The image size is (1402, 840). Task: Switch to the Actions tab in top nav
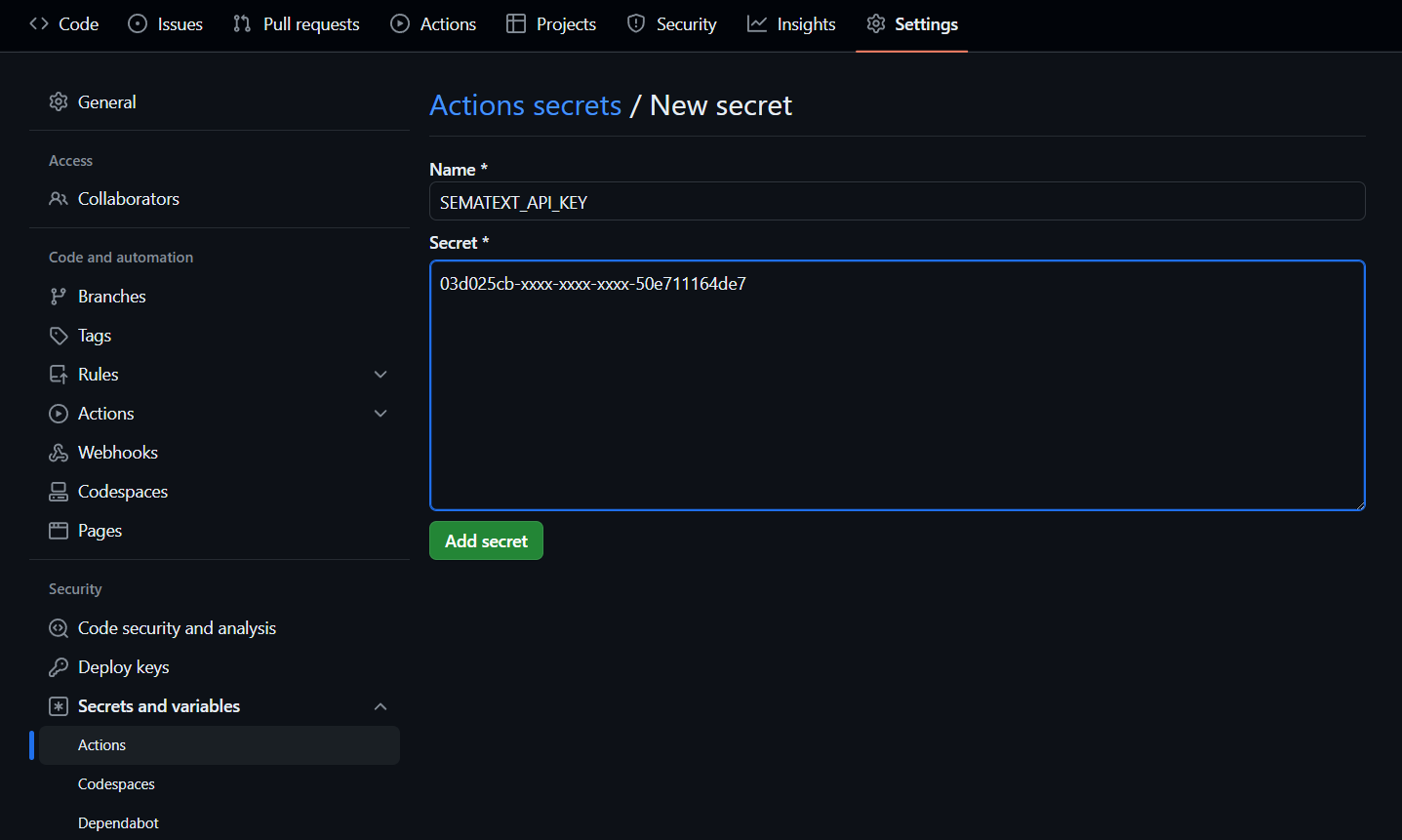pyautogui.click(x=433, y=23)
